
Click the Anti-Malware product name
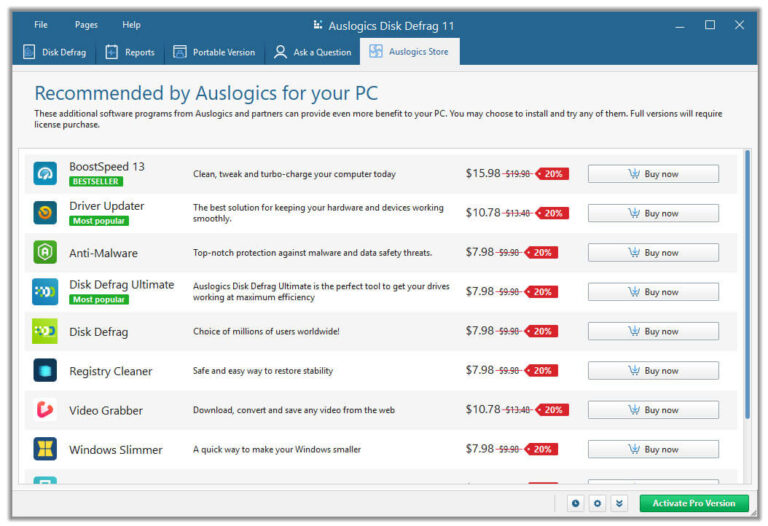(x=103, y=253)
